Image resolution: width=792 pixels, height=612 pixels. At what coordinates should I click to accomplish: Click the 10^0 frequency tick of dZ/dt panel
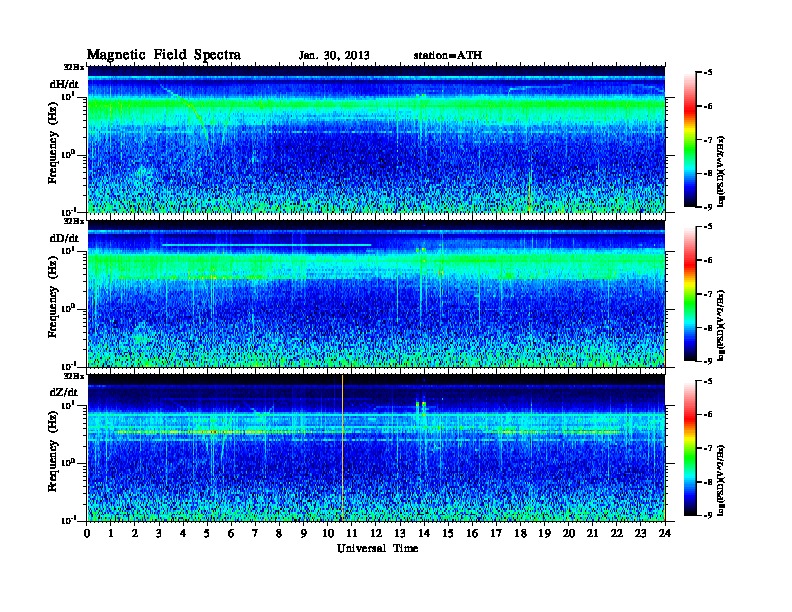(68, 462)
